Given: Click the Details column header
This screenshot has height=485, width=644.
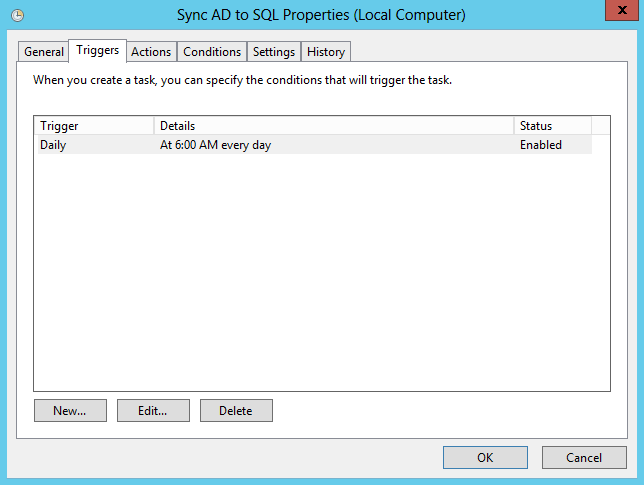Looking at the screenshot, I should pyautogui.click(x=334, y=126).
